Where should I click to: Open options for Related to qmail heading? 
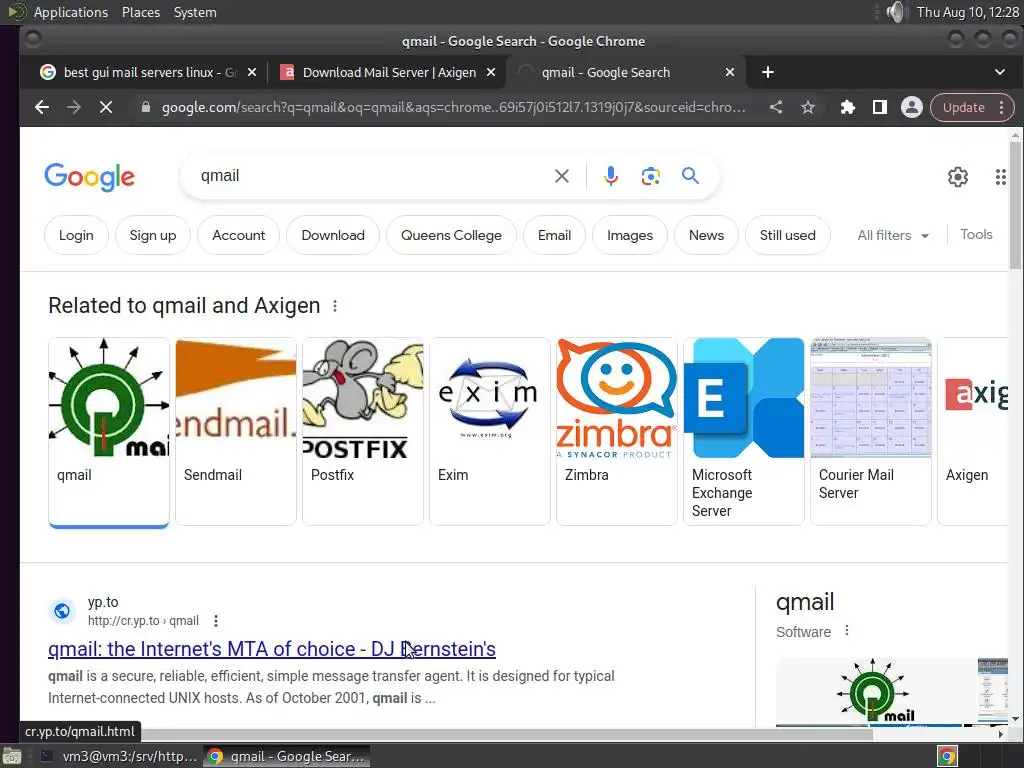335,306
